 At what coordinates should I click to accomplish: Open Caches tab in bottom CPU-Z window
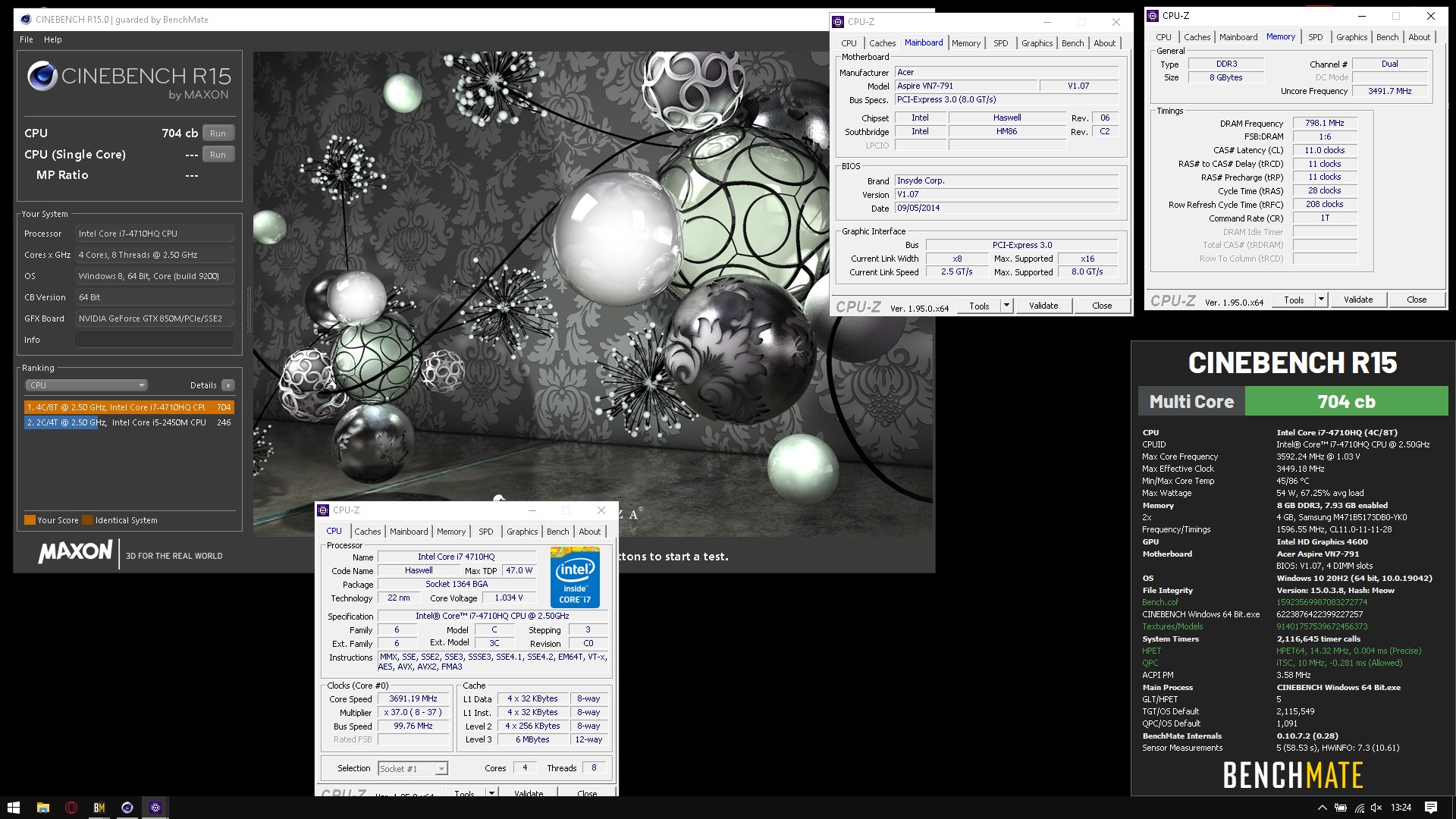pos(367,532)
